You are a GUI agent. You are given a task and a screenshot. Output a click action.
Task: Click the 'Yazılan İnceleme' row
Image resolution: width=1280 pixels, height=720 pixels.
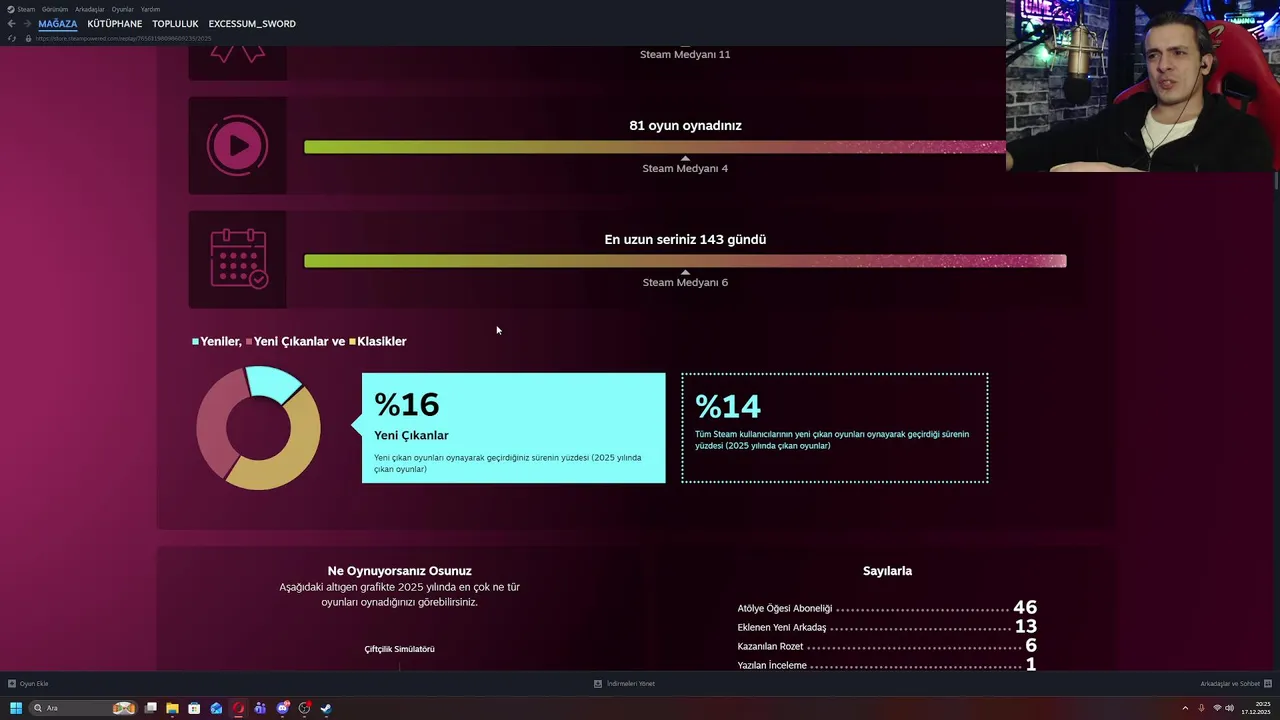[x=887, y=665]
